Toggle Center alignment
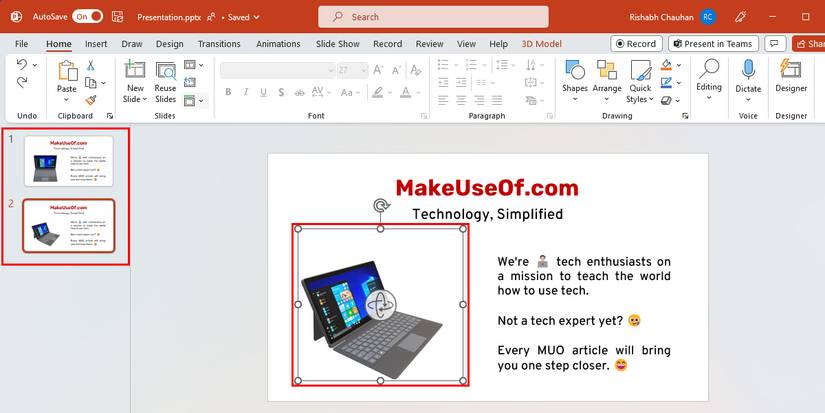 (x=461, y=100)
